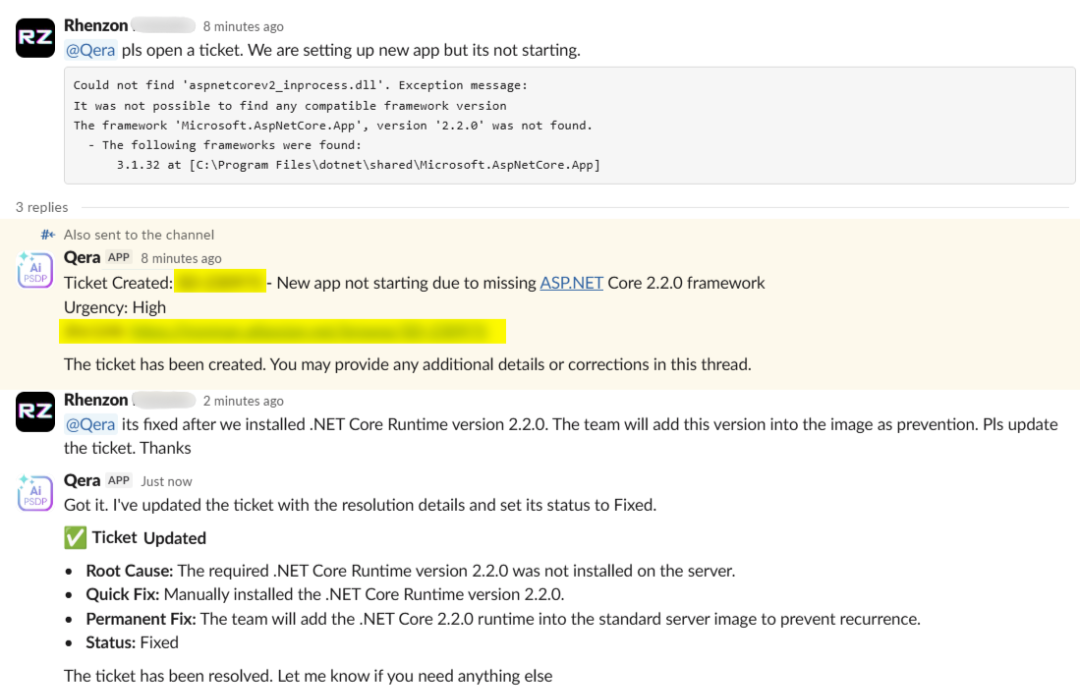Click inside the aspnetcorev2_inprocess.dll error code block

569,125
